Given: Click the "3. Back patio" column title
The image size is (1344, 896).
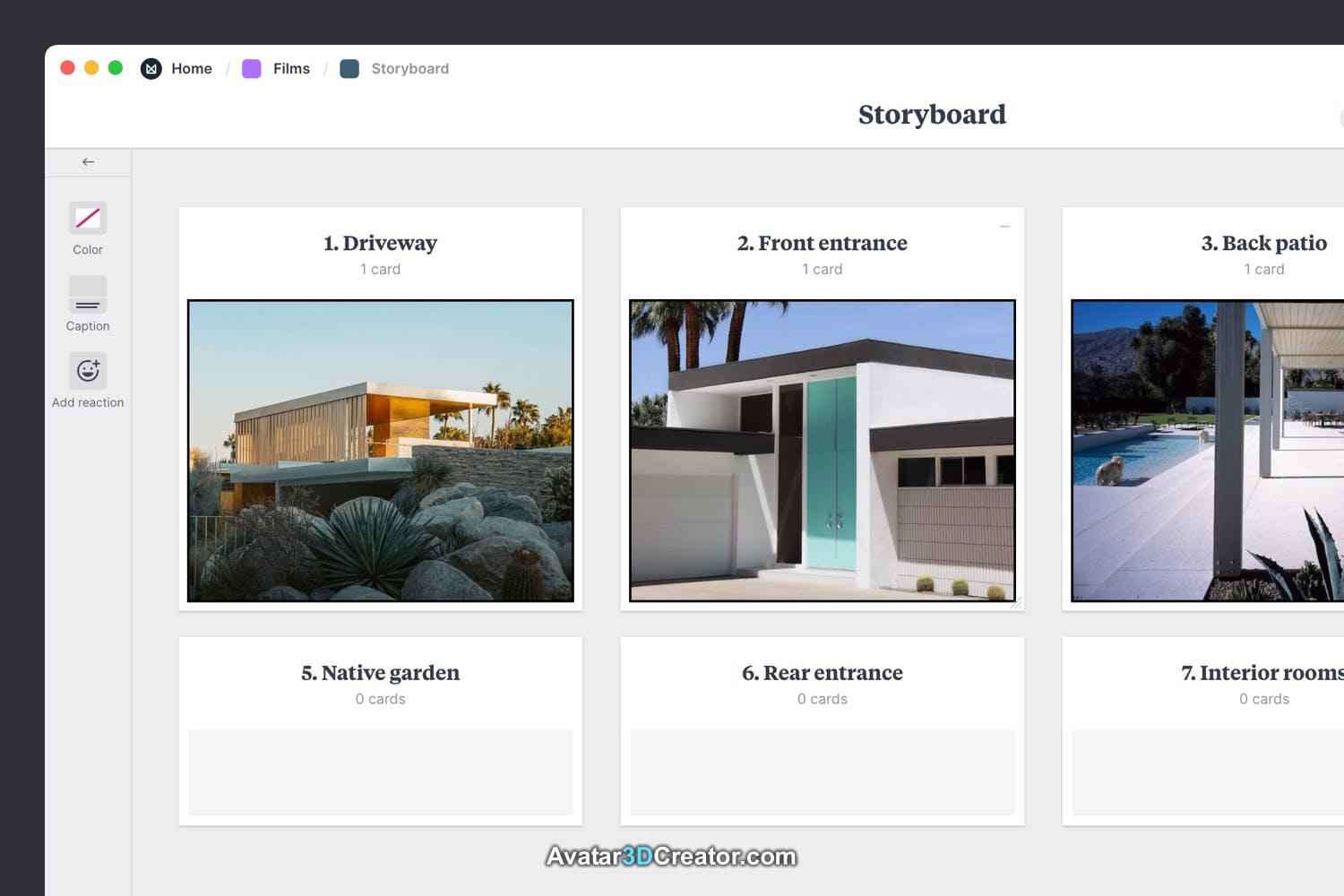Looking at the screenshot, I should click(x=1264, y=243).
